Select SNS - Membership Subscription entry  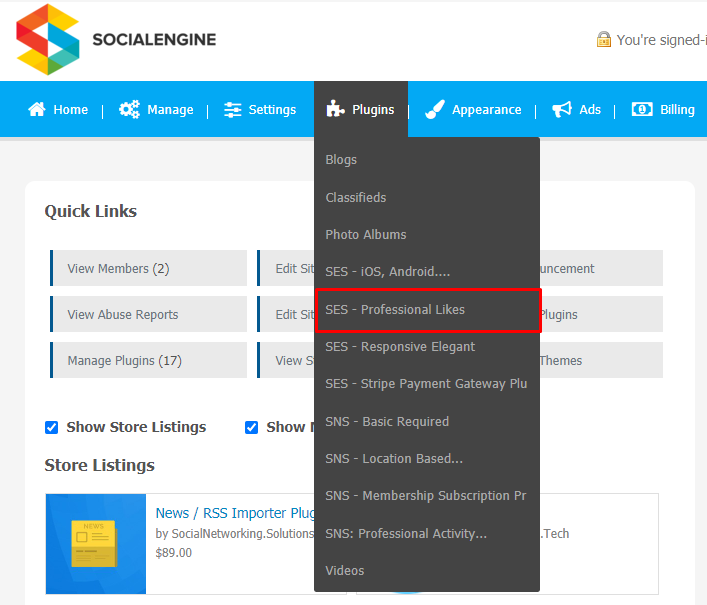[427, 495]
